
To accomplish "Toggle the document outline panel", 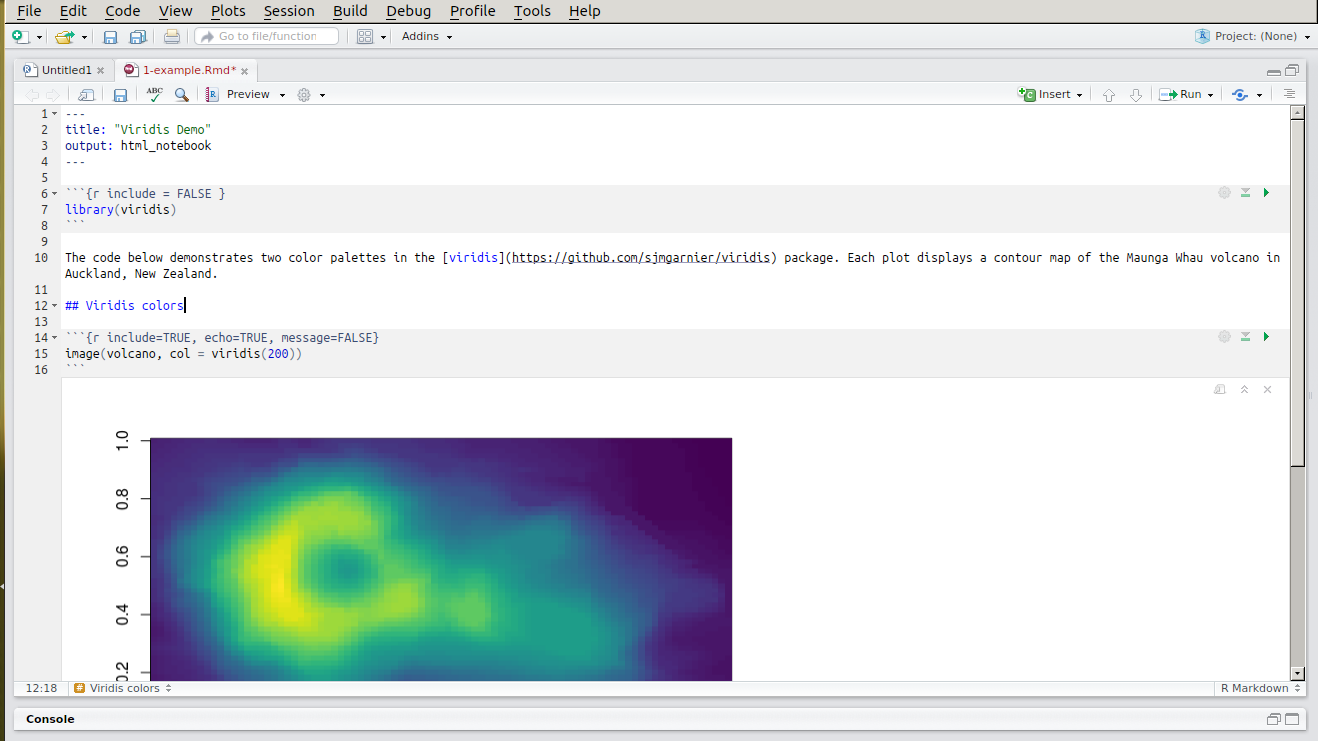I will (x=1289, y=94).
